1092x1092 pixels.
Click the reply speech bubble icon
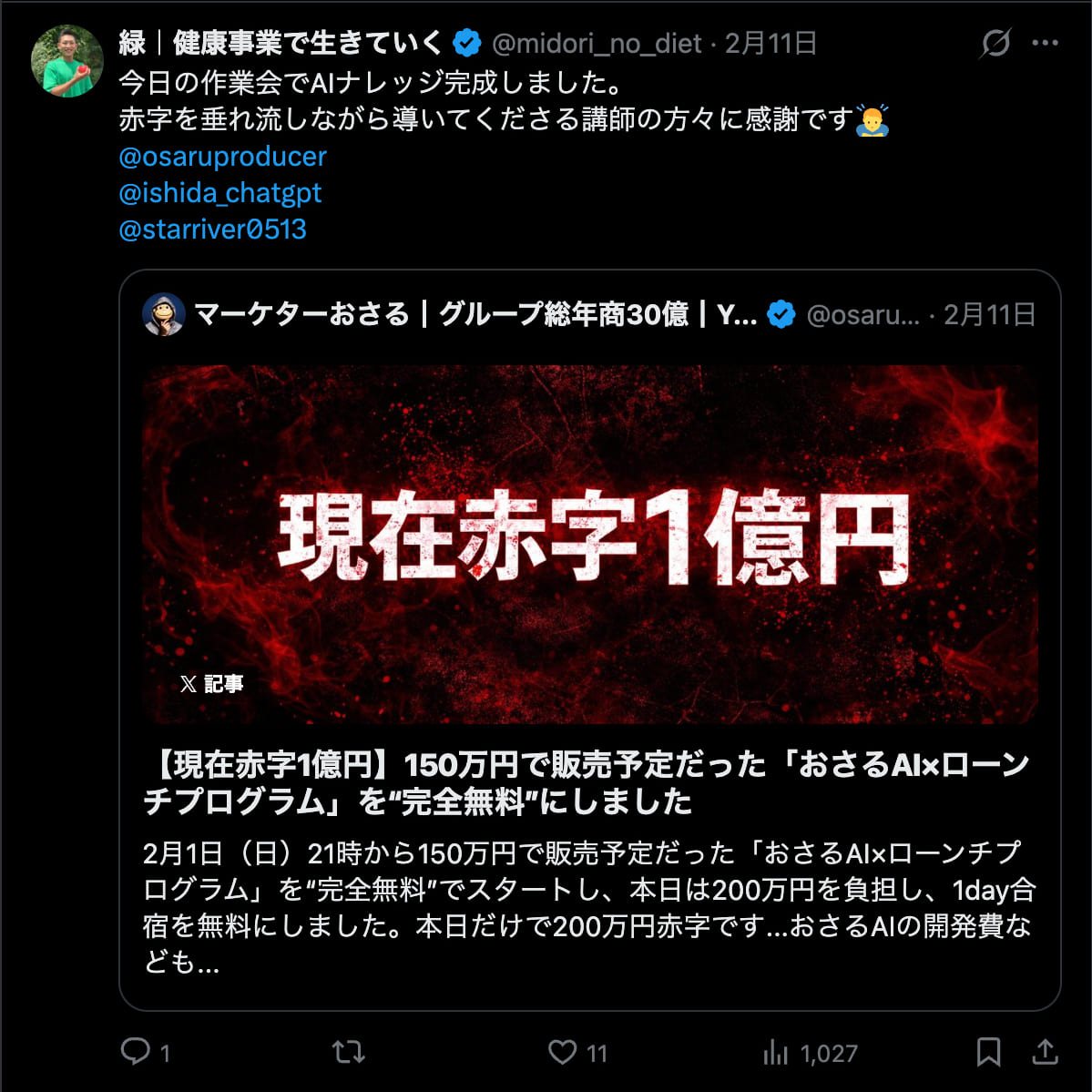[135, 1051]
